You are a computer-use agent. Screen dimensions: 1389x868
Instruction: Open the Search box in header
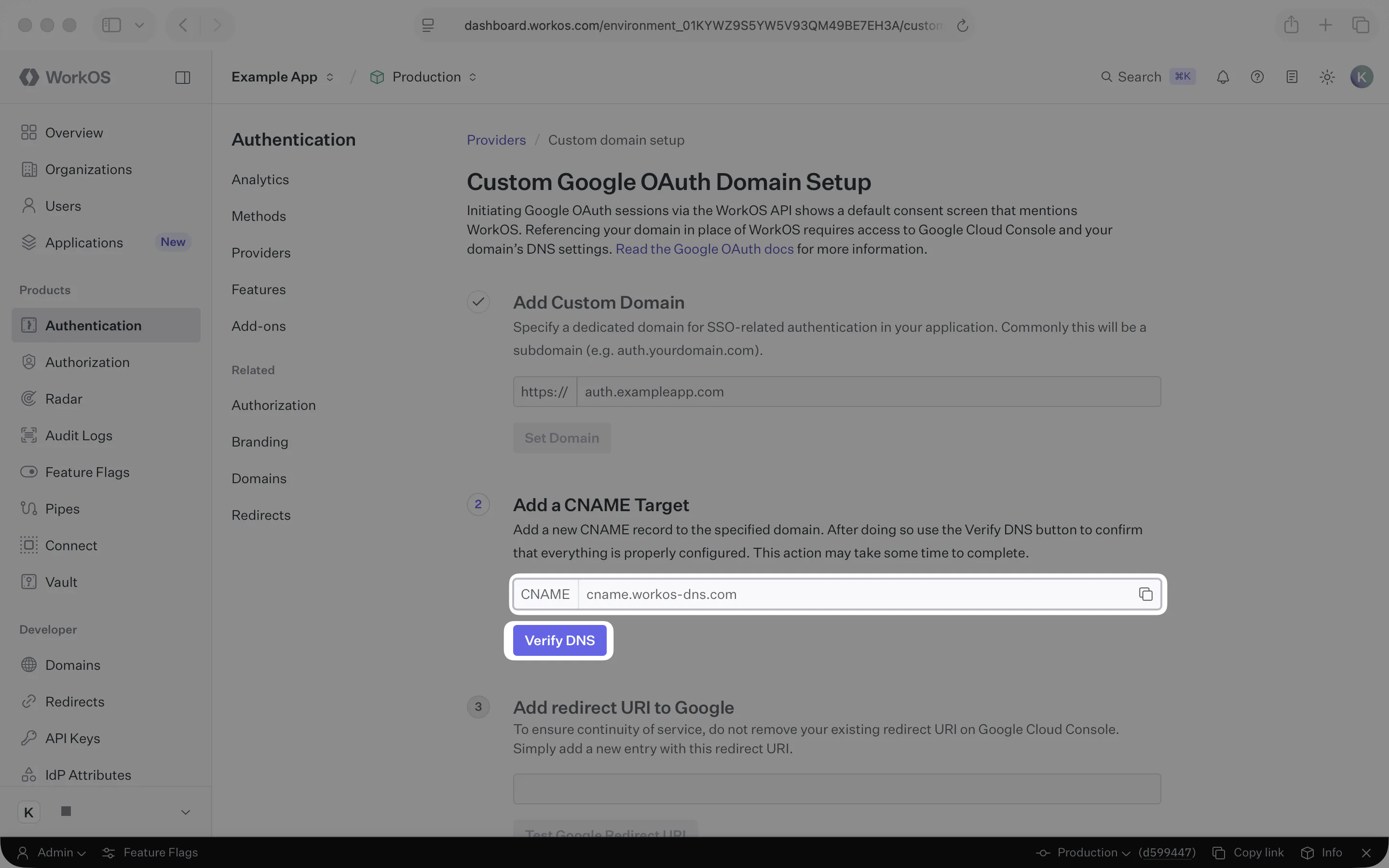pos(1148,77)
